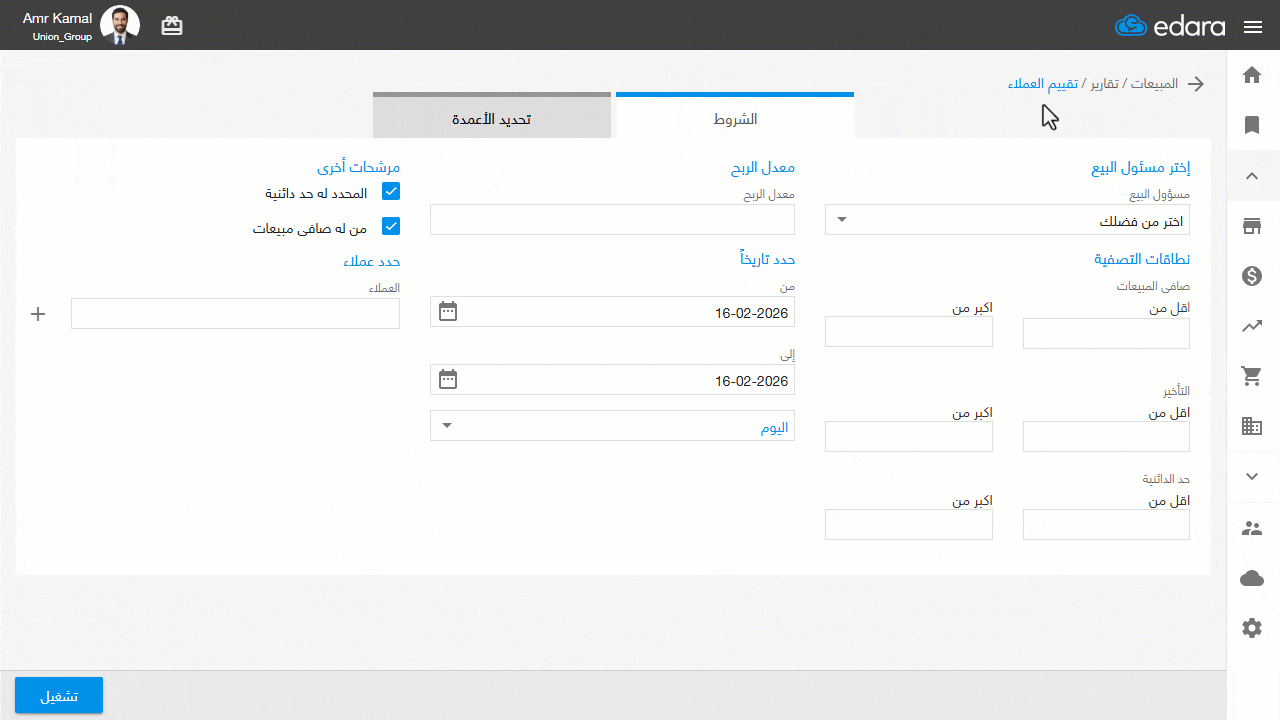This screenshot has height=720, width=1280.
Task: Open the calendar icon for the من date
Action: click(x=448, y=312)
